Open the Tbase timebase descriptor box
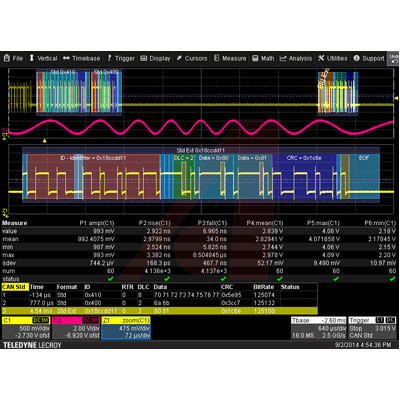 319,328
